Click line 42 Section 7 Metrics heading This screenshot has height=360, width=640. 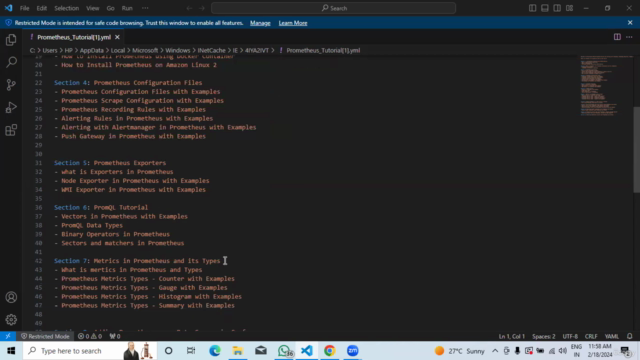click(137, 261)
